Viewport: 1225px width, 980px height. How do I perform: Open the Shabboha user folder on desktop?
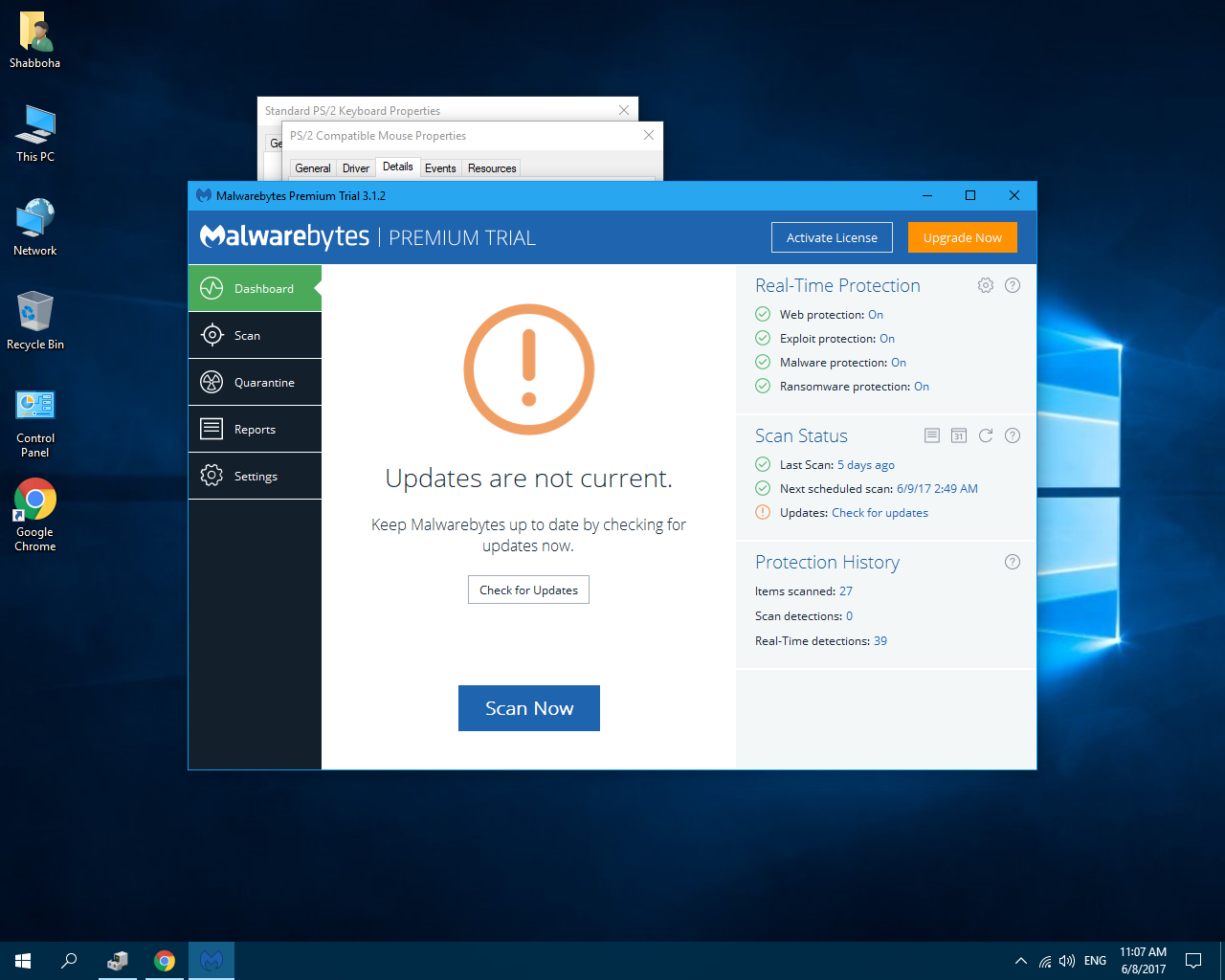coord(35,40)
